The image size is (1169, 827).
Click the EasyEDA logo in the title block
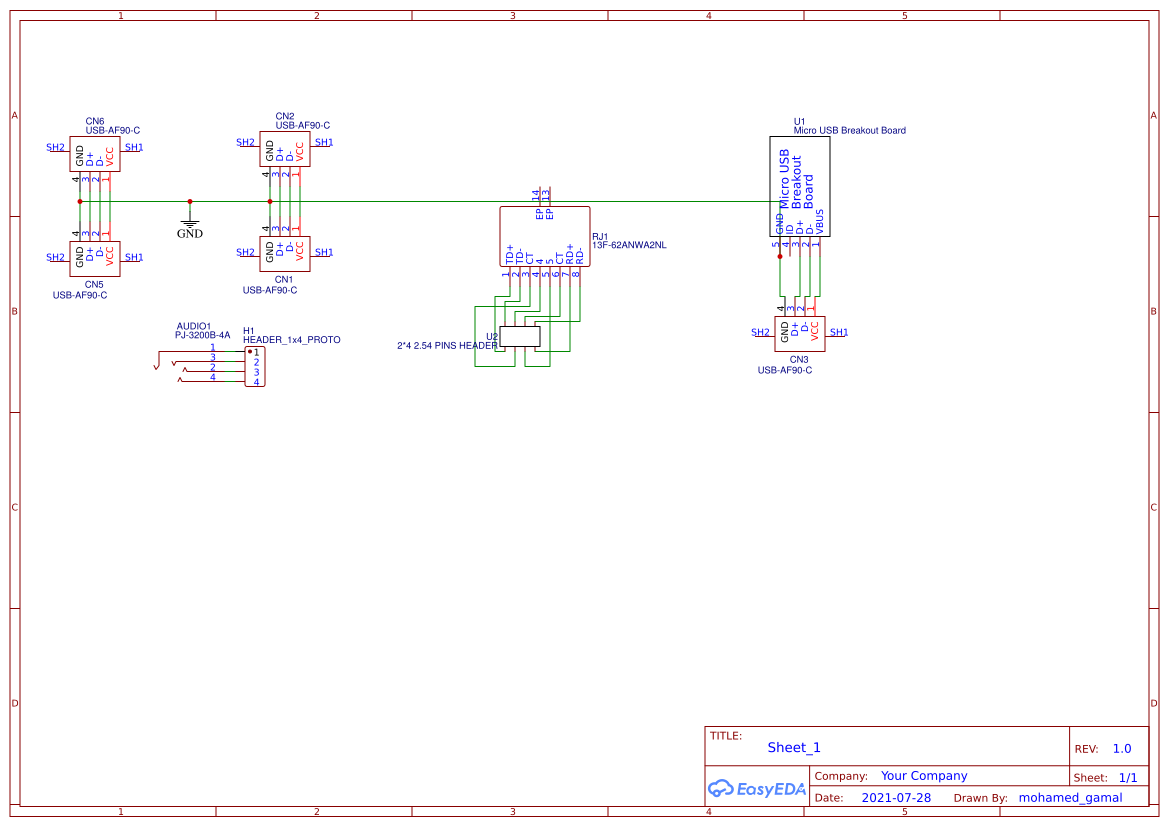[757, 789]
